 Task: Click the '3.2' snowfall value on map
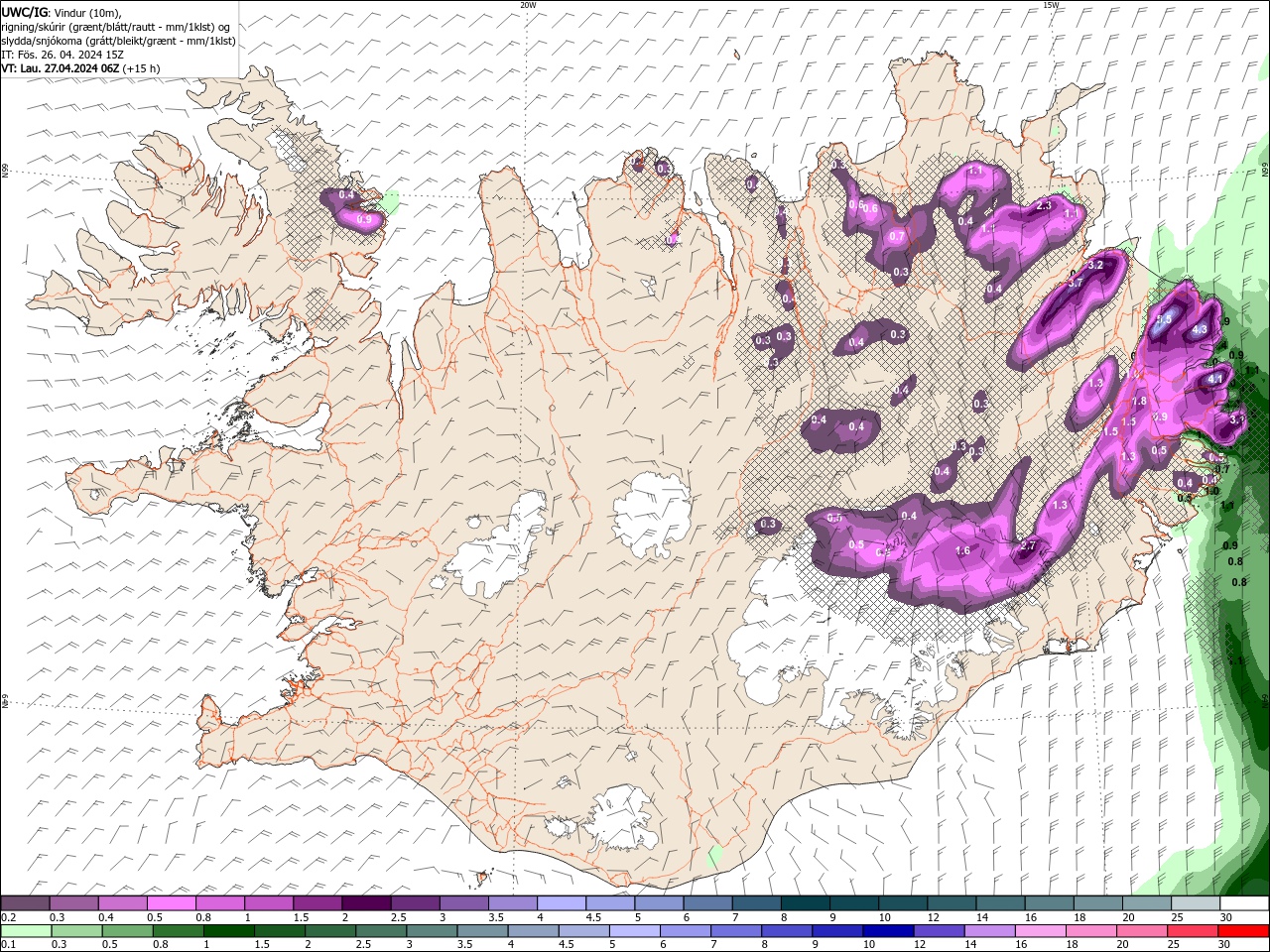point(1096,266)
